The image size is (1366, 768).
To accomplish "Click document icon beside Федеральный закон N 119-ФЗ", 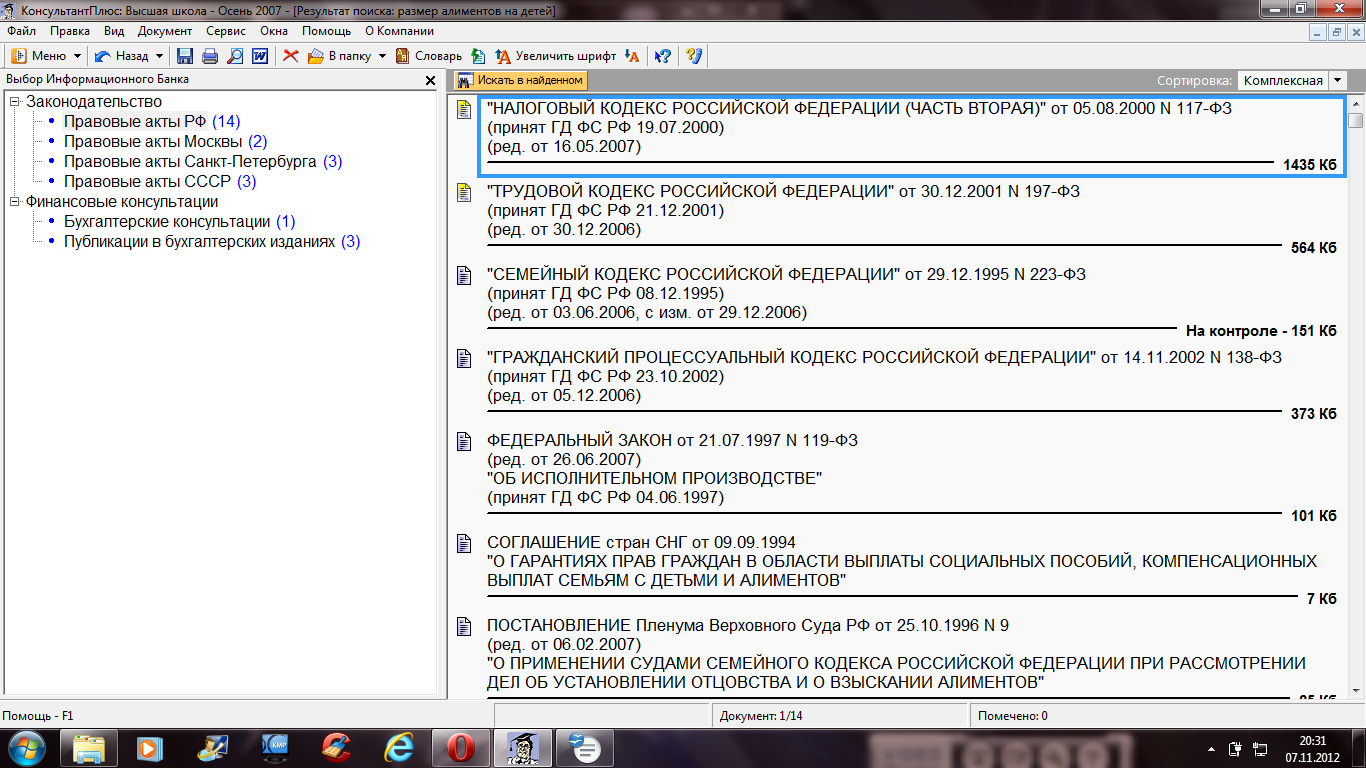I will [x=464, y=441].
